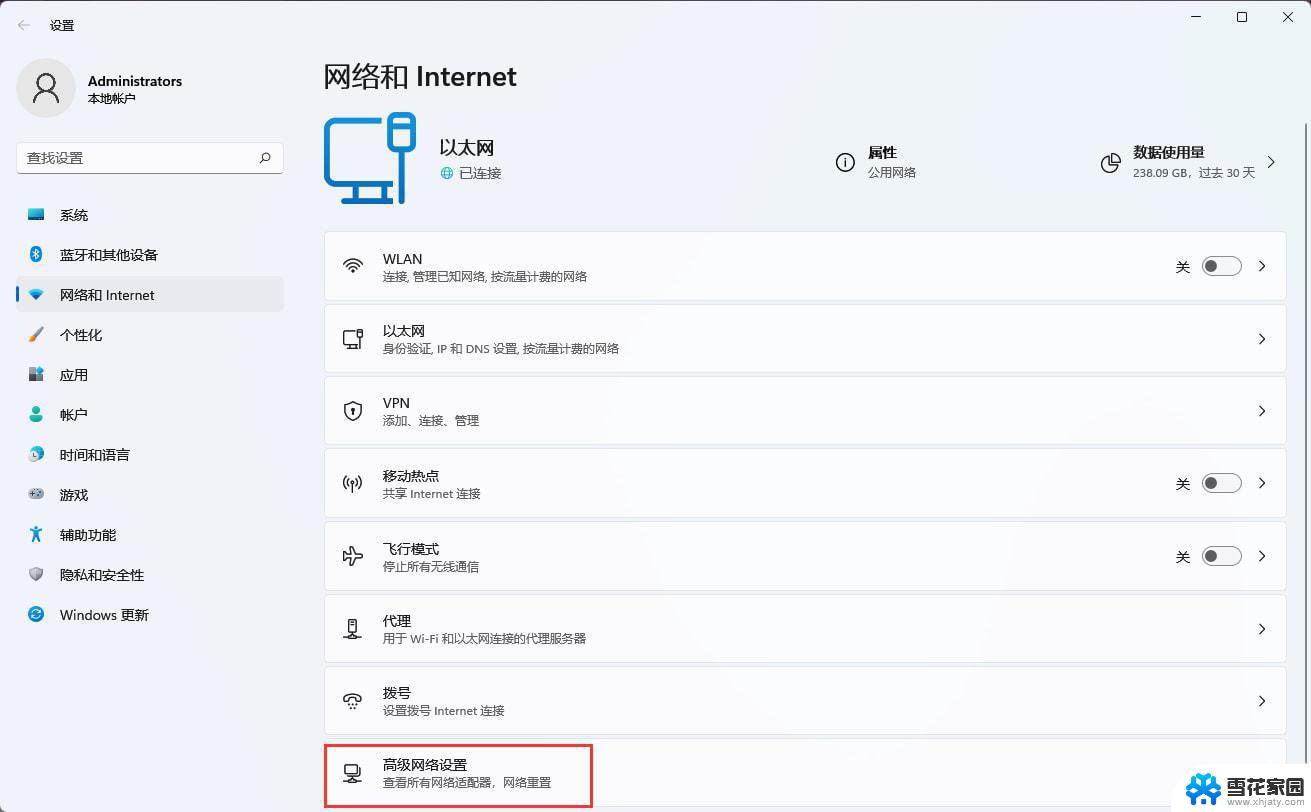Open 高级网络设置 option
Viewport: 1311px width, 812px height.
click(x=805, y=773)
